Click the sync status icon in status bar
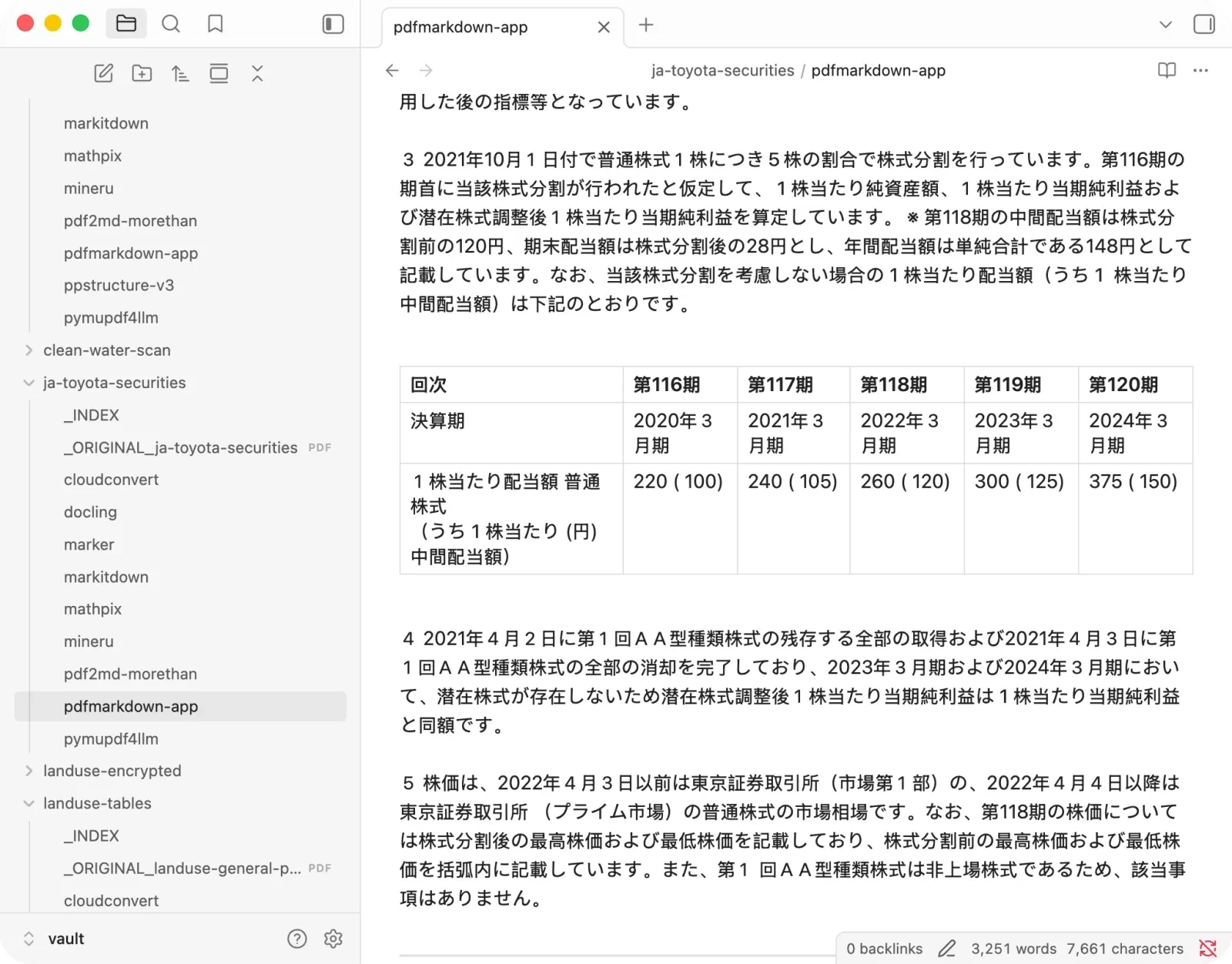This screenshot has height=964, width=1232. click(x=1208, y=949)
